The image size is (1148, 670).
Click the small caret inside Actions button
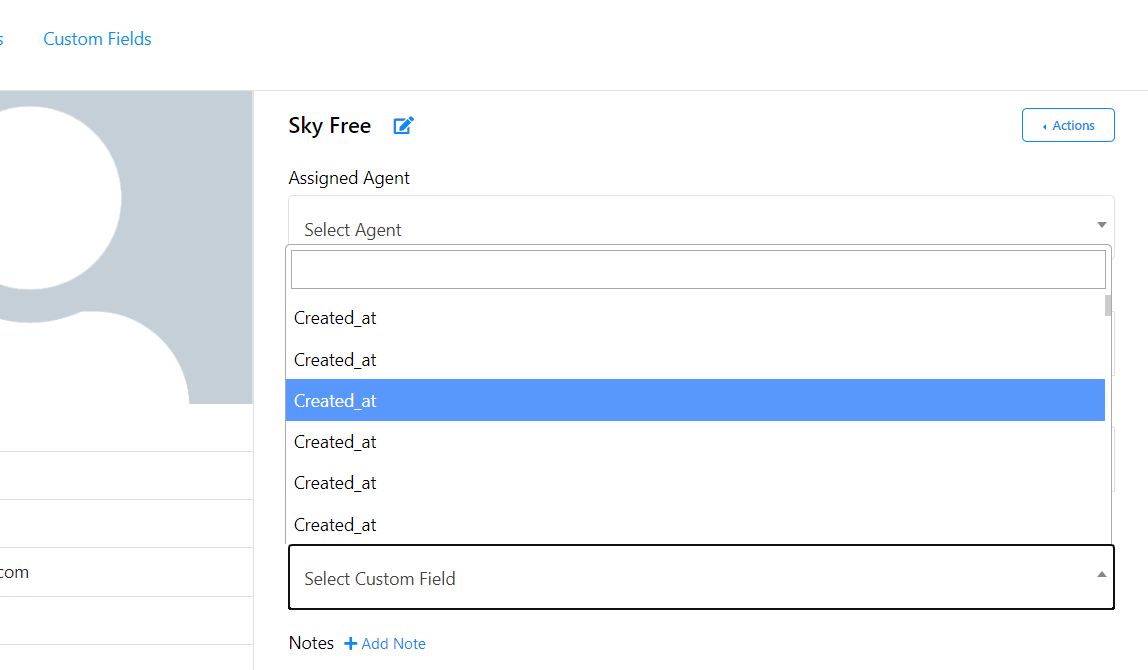pos(1045,126)
